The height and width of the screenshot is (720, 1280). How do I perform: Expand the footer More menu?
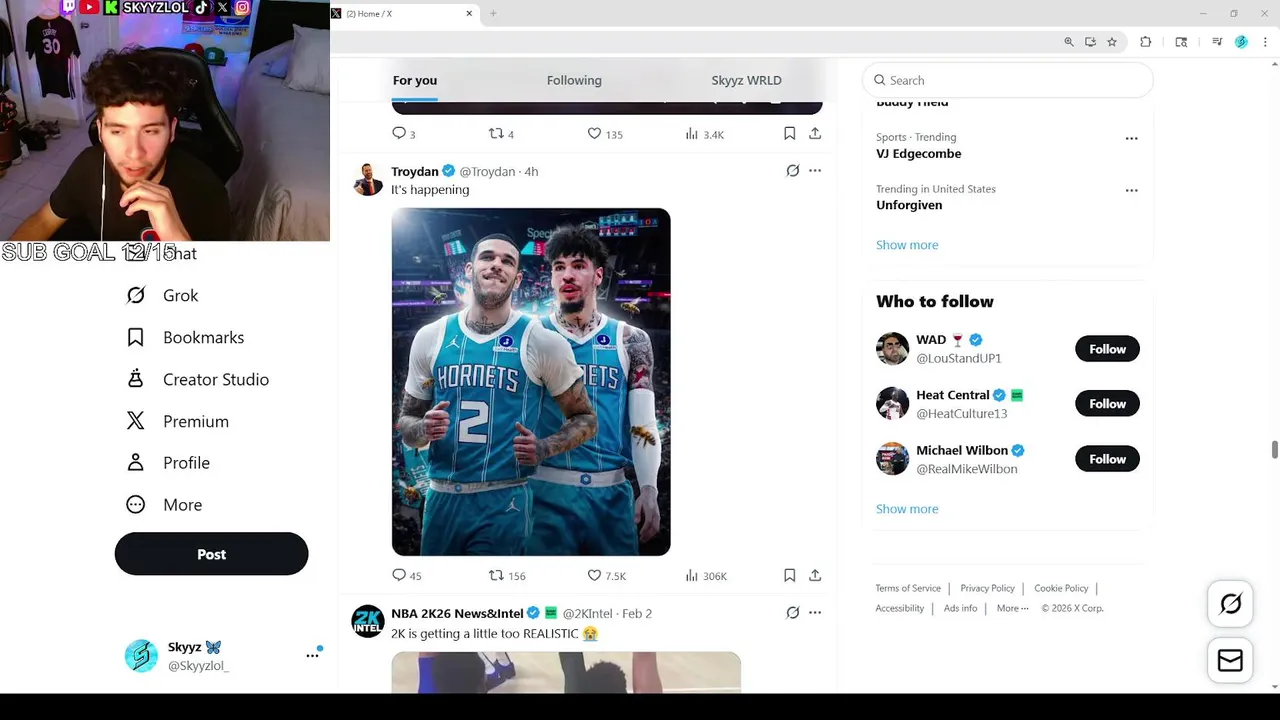tap(1012, 608)
